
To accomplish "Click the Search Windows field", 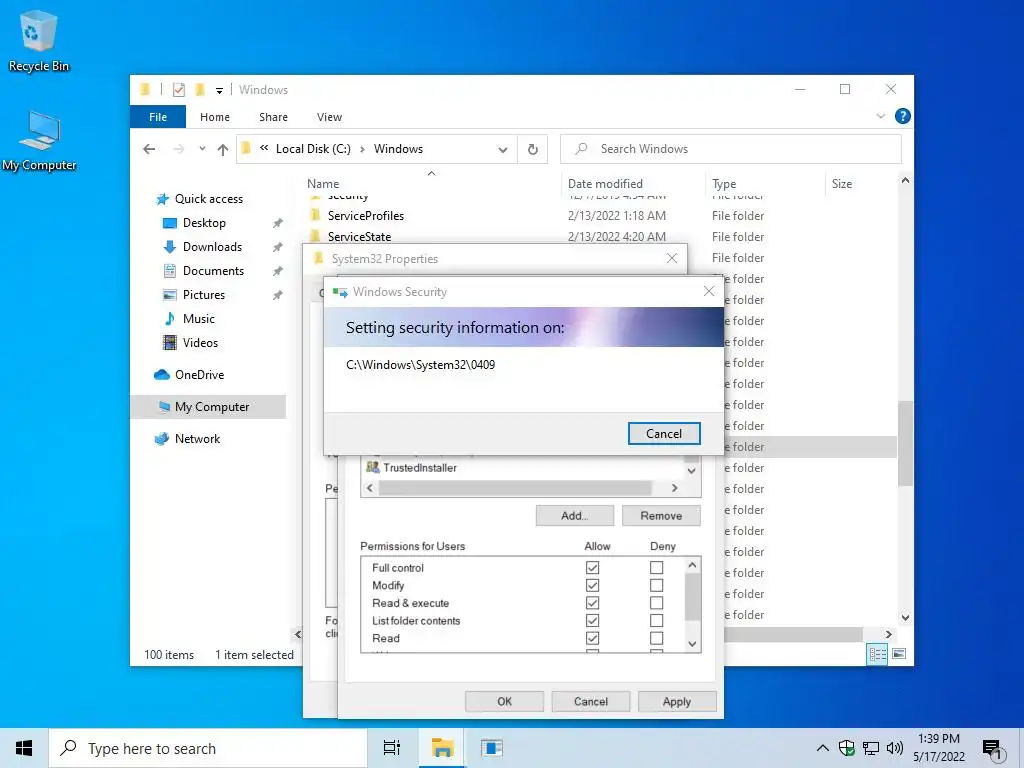I will (731, 149).
